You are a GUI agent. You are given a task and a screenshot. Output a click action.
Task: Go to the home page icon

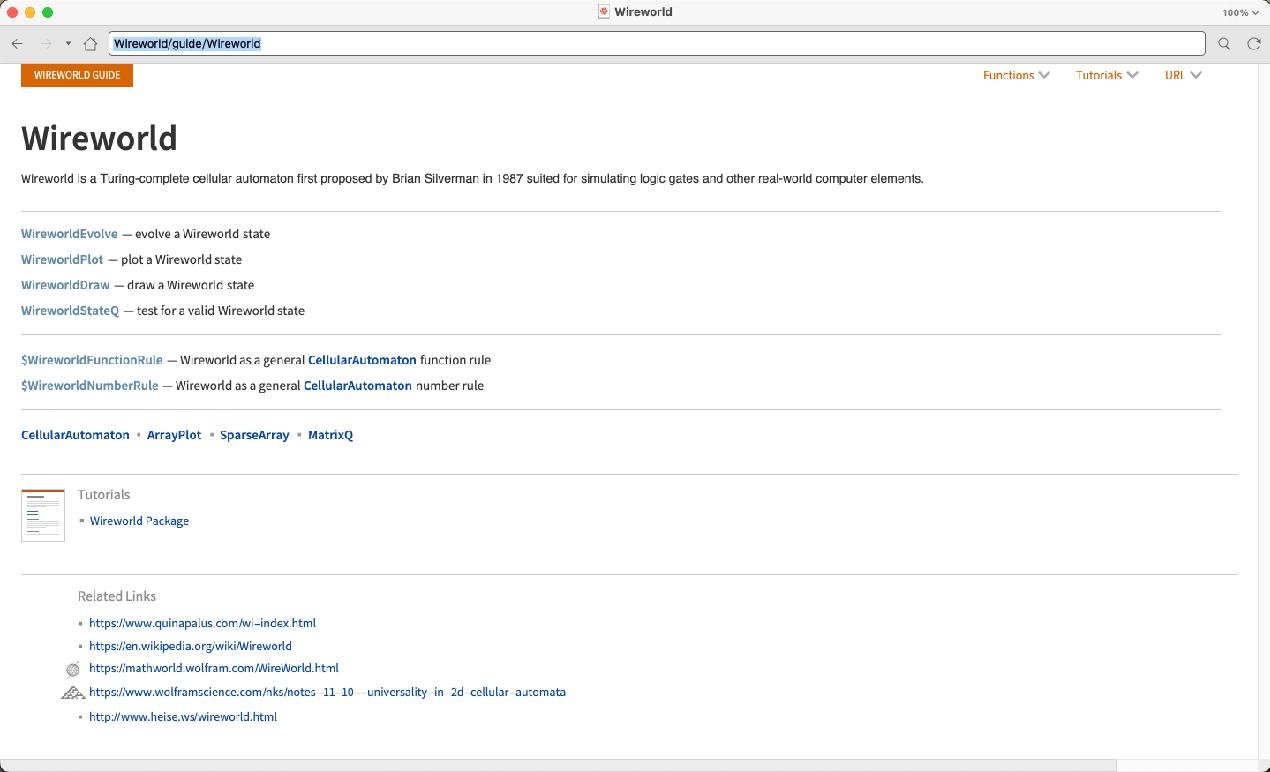pyautogui.click(x=90, y=44)
